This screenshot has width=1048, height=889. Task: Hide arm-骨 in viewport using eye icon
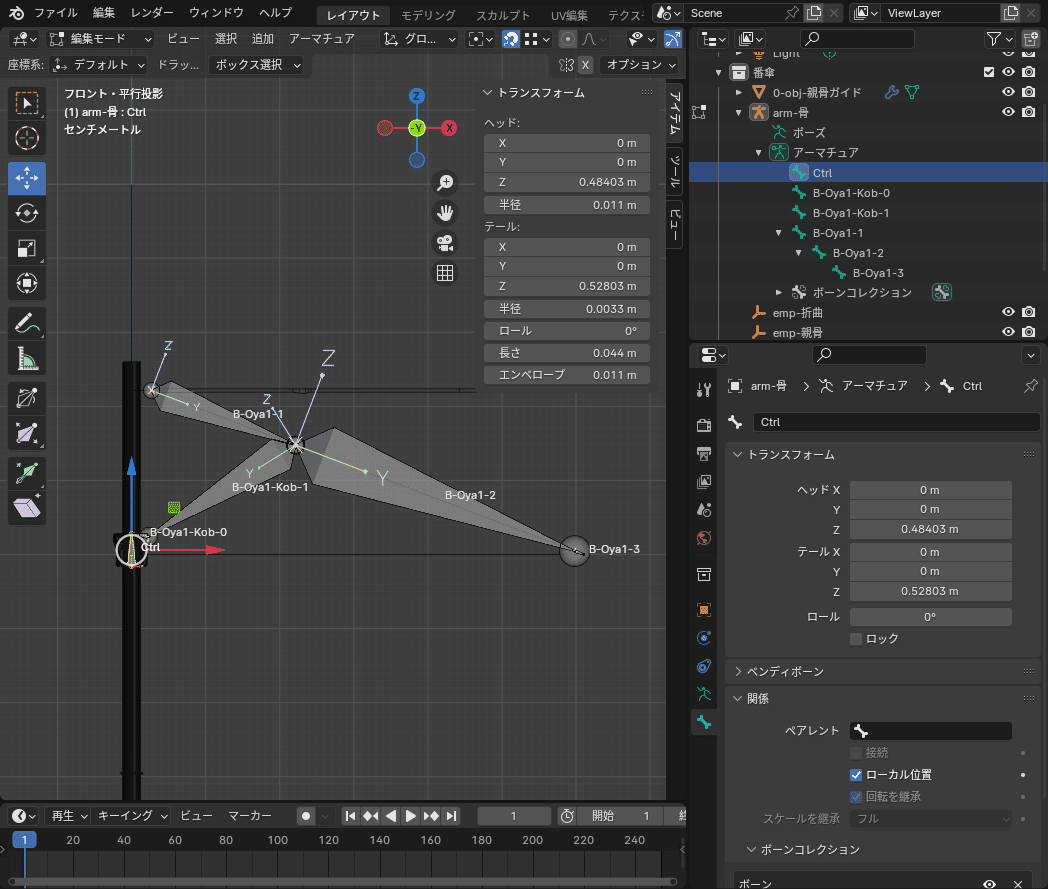pos(1009,112)
